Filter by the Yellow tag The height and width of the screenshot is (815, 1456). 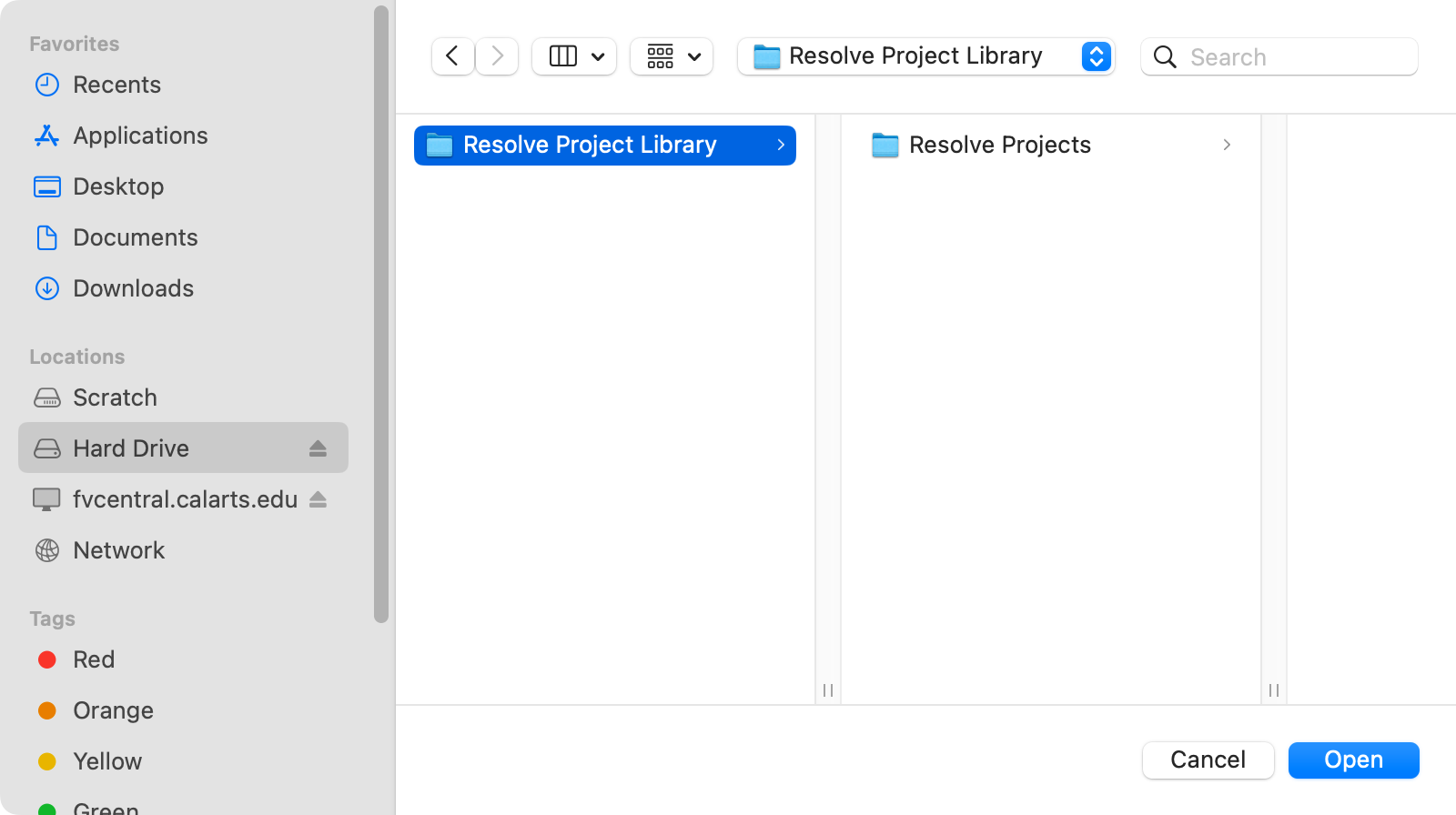tap(183, 761)
